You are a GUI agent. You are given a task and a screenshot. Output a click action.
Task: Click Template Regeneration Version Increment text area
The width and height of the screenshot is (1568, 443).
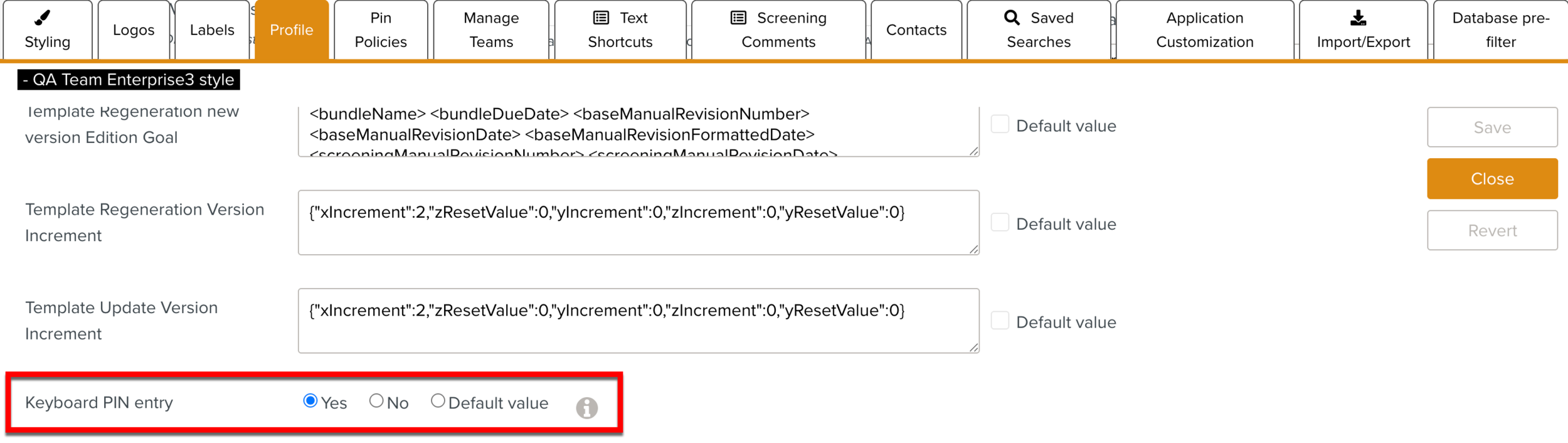click(x=638, y=223)
